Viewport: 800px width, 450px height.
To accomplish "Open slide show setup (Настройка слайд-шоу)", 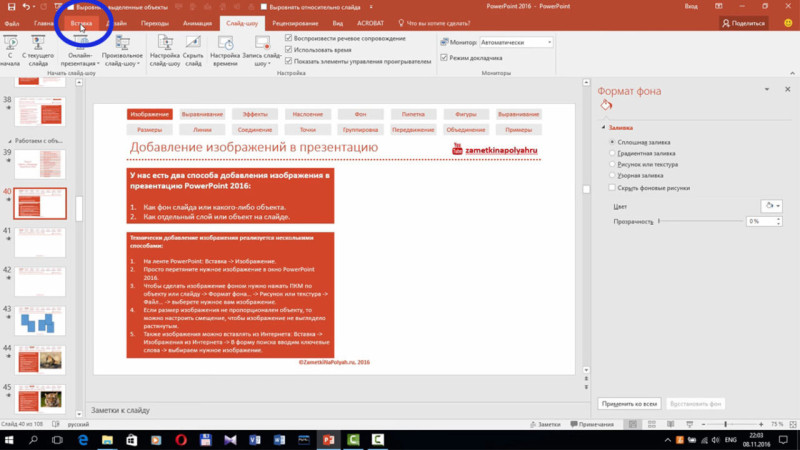I will tap(164, 51).
